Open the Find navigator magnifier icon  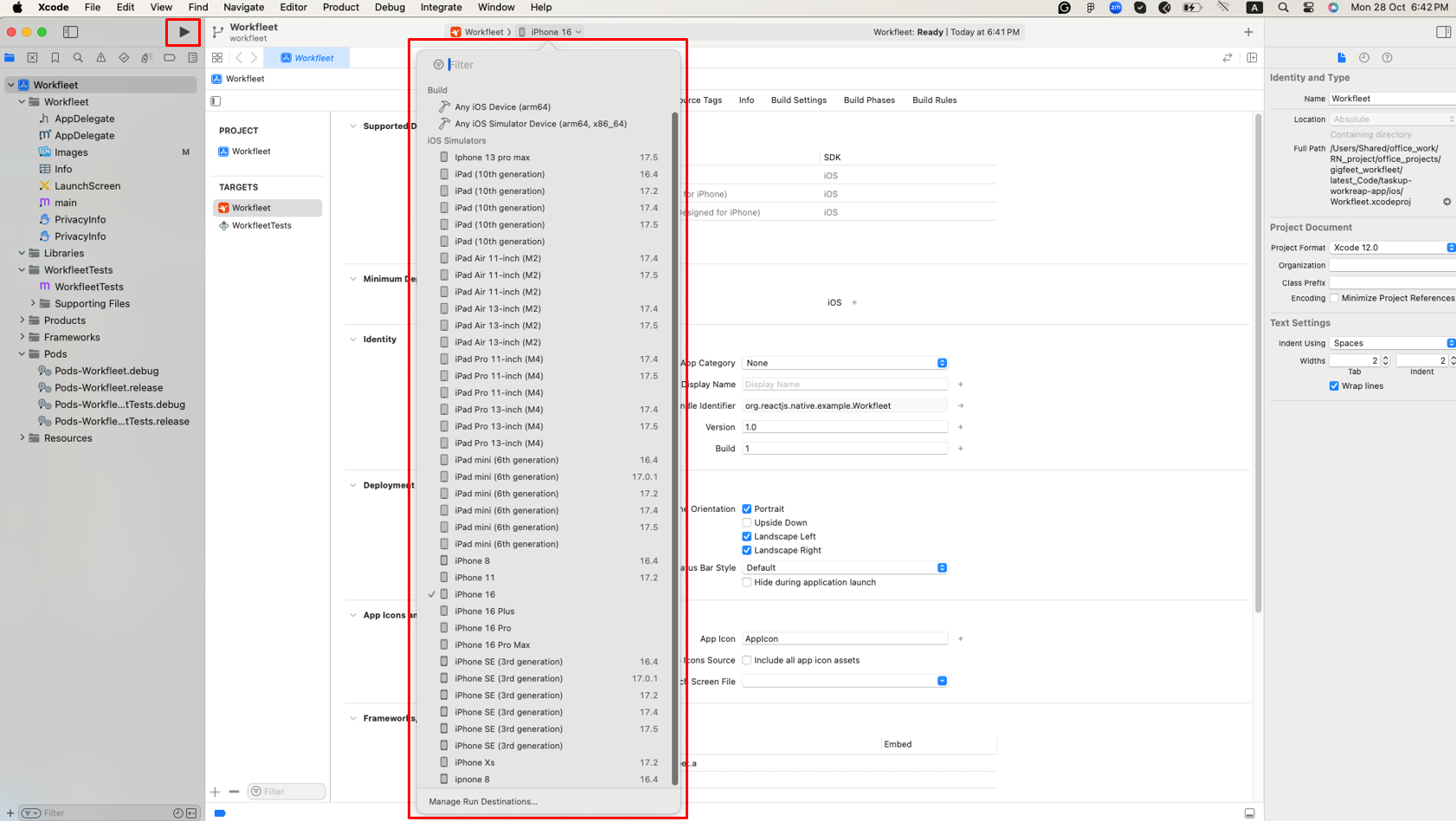(78, 58)
